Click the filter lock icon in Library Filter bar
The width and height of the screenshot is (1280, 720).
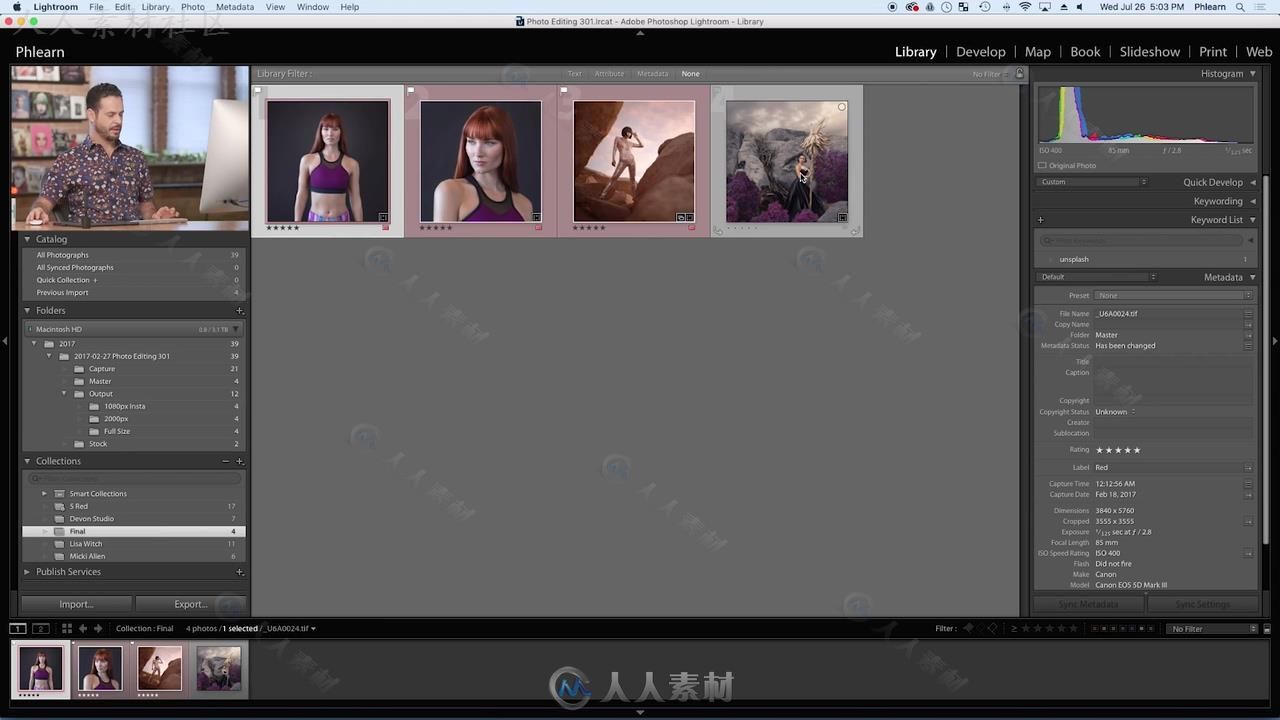click(1019, 73)
